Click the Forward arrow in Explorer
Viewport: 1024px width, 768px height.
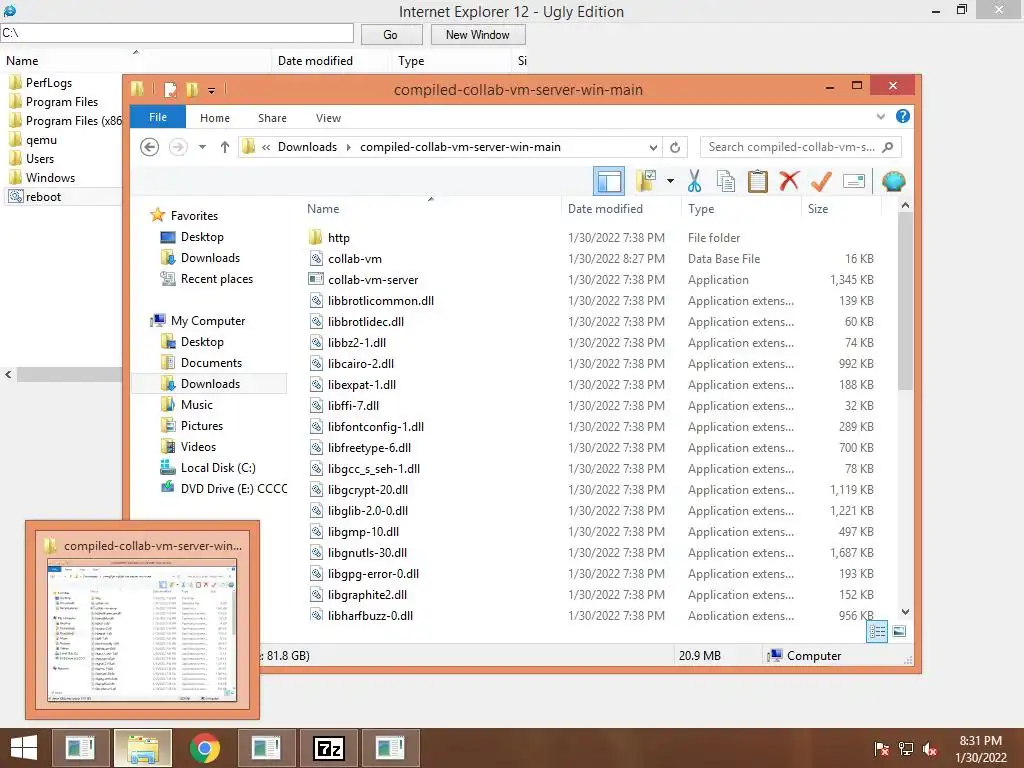tap(178, 147)
